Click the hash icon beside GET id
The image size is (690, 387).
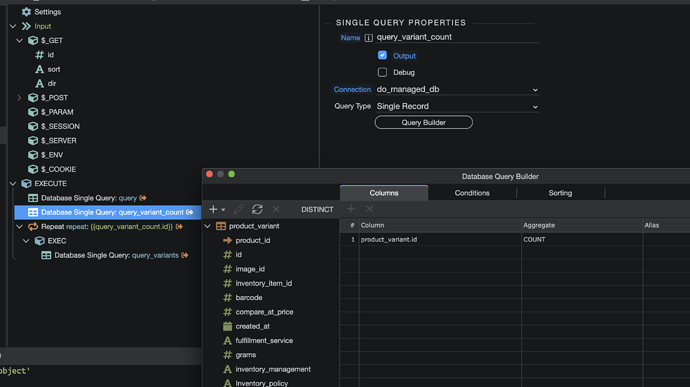pyautogui.click(x=40, y=55)
